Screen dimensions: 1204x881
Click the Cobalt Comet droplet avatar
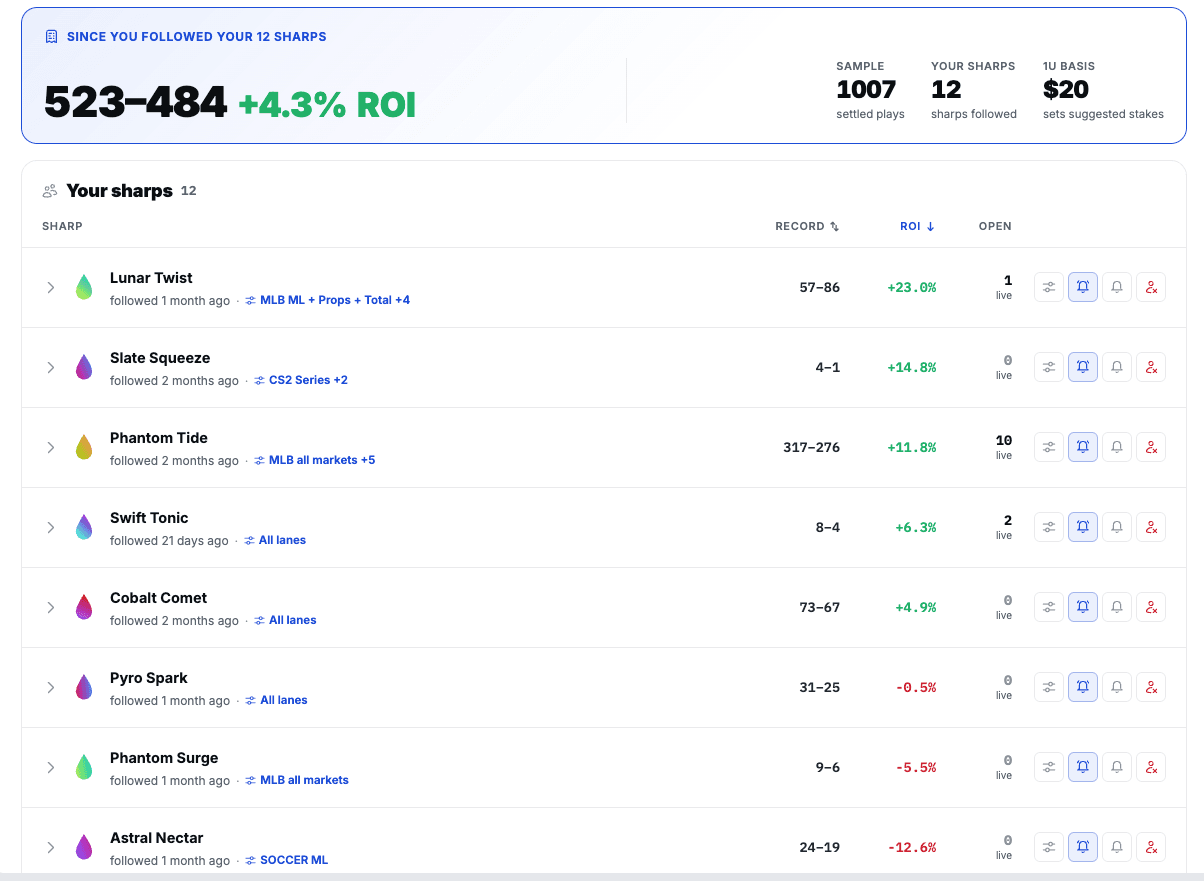click(x=84, y=607)
